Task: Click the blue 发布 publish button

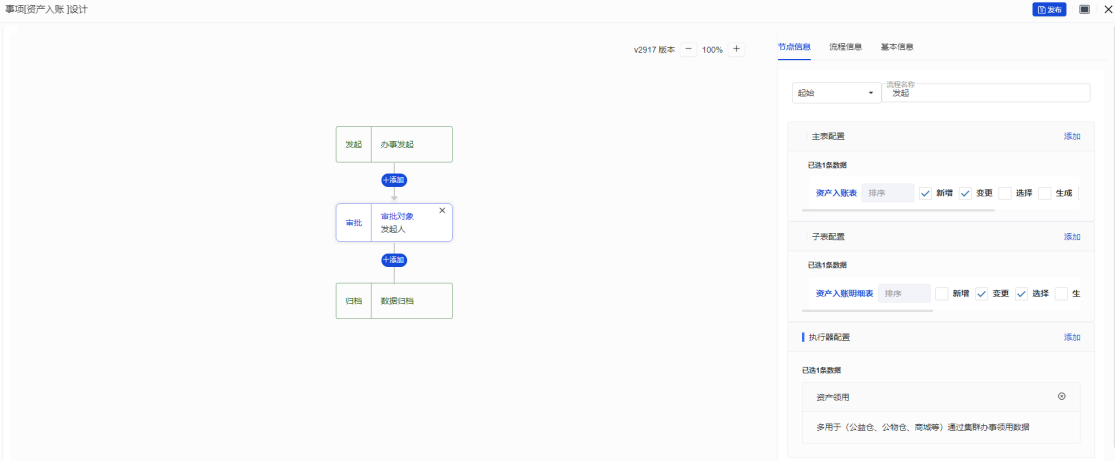Action: pos(1049,9)
